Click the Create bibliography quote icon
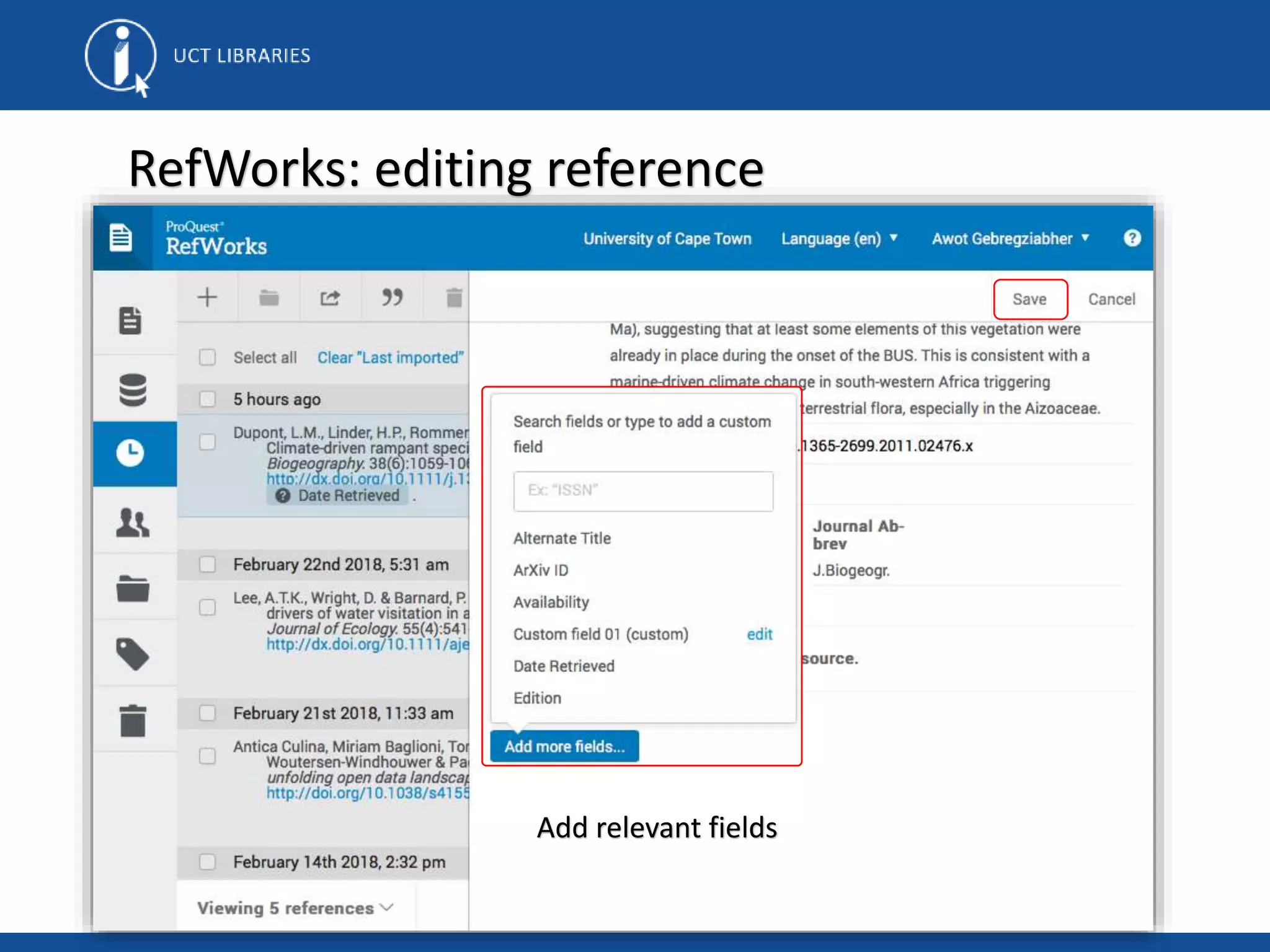The image size is (1270, 952). [392, 297]
